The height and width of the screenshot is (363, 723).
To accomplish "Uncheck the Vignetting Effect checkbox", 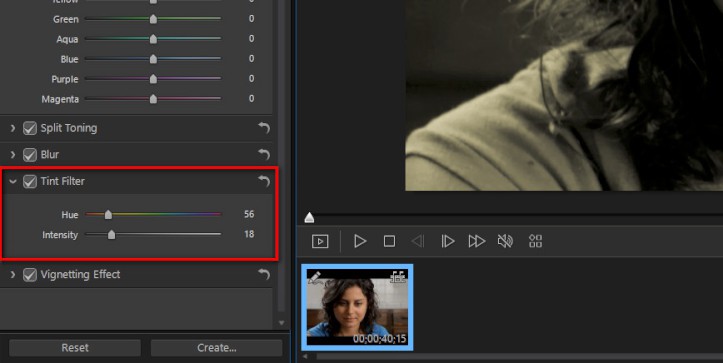I will coord(30,275).
